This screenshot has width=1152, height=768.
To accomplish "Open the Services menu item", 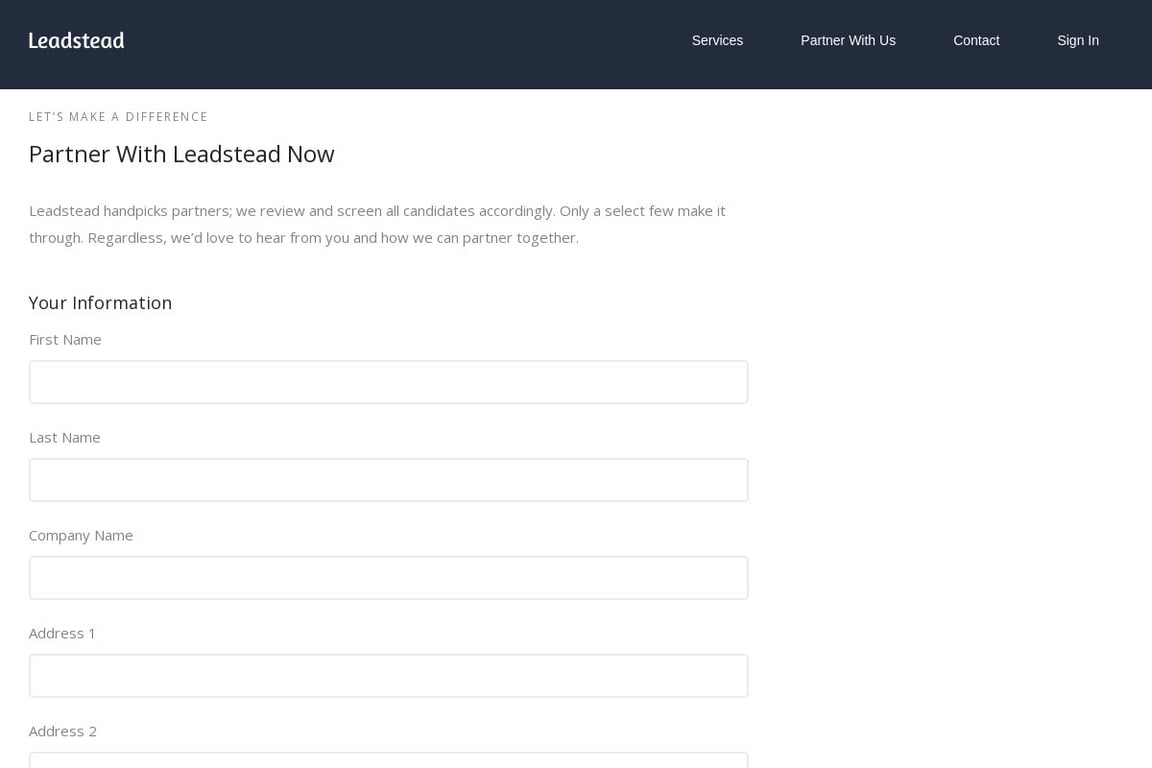I will tap(717, 40).
